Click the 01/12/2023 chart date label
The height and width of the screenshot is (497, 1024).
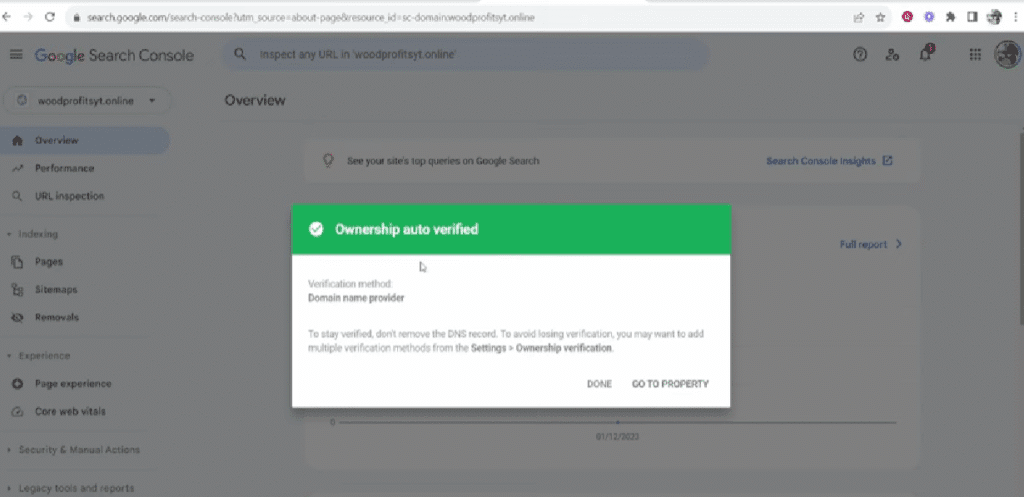[617, 436]
